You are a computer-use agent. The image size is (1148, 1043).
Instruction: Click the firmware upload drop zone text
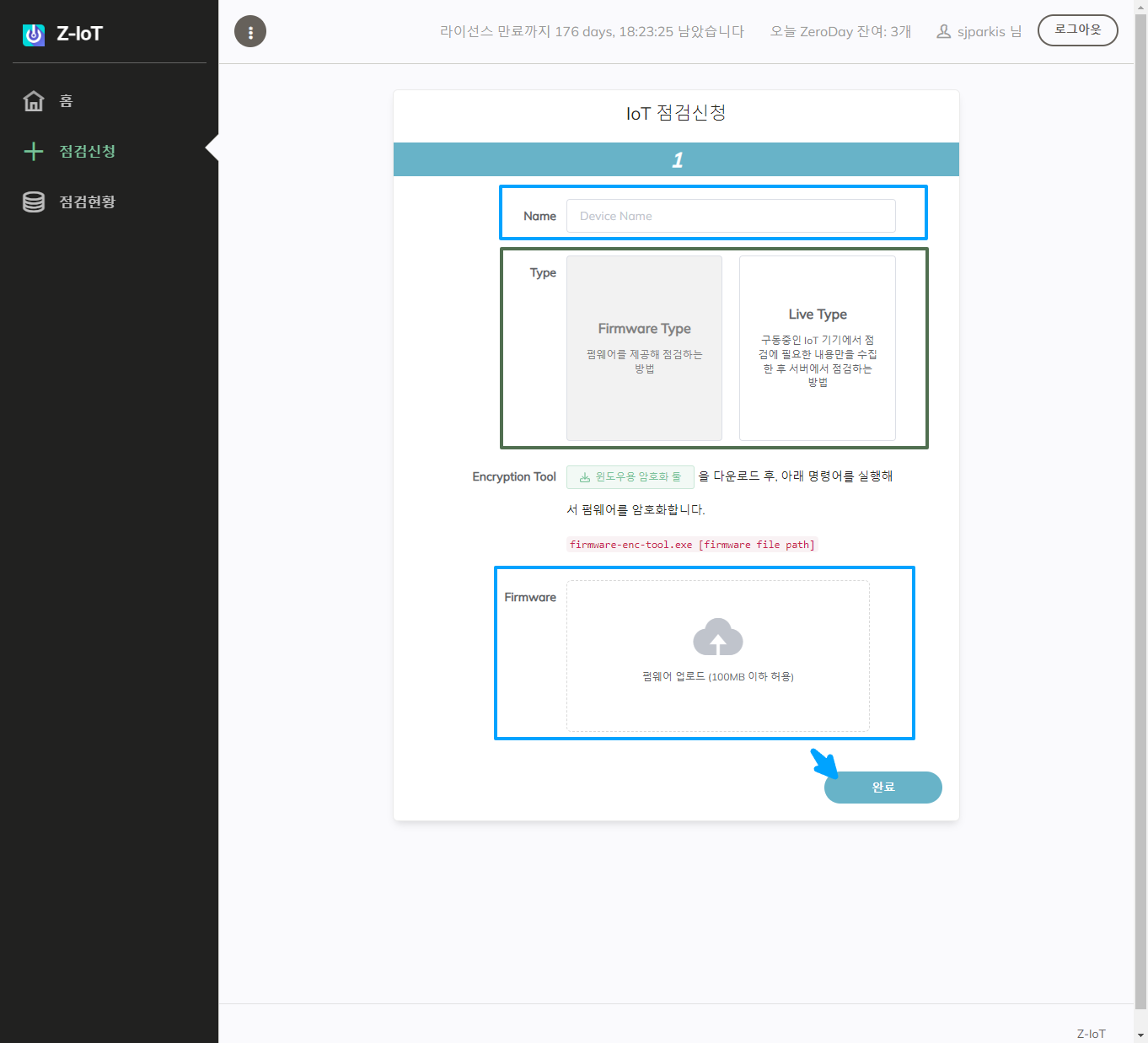[x=717, y=676]
